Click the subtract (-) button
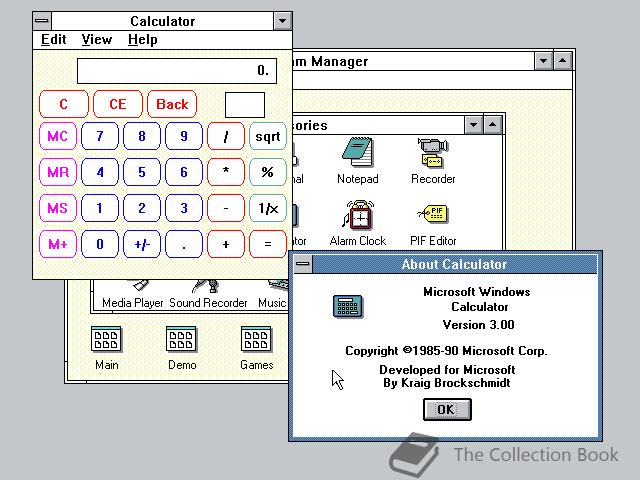Image resolution: width=640 pixels, height=480 pixels. click(x=226, y=208)
